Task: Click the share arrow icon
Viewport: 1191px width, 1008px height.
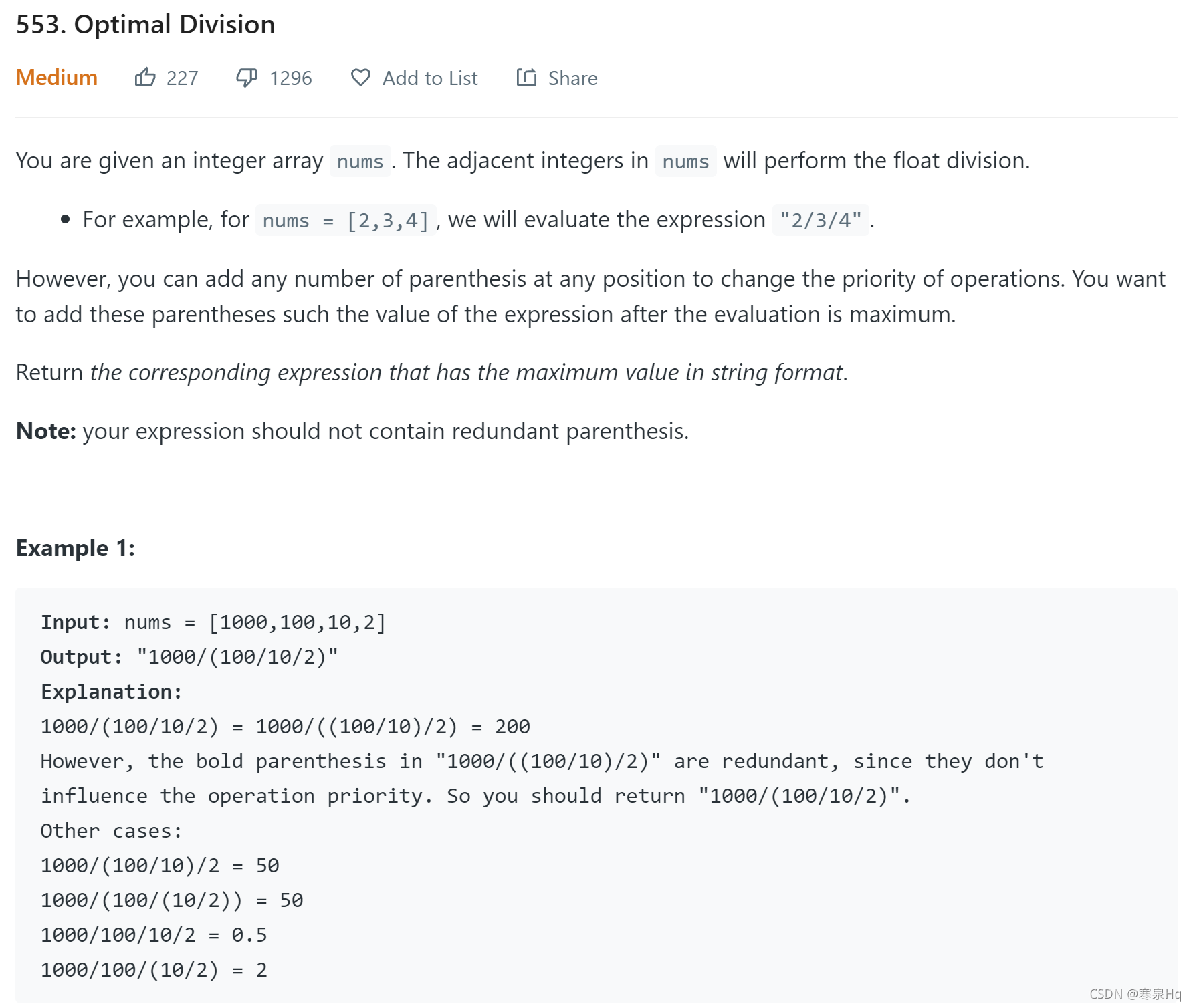Action: (526, 78)
